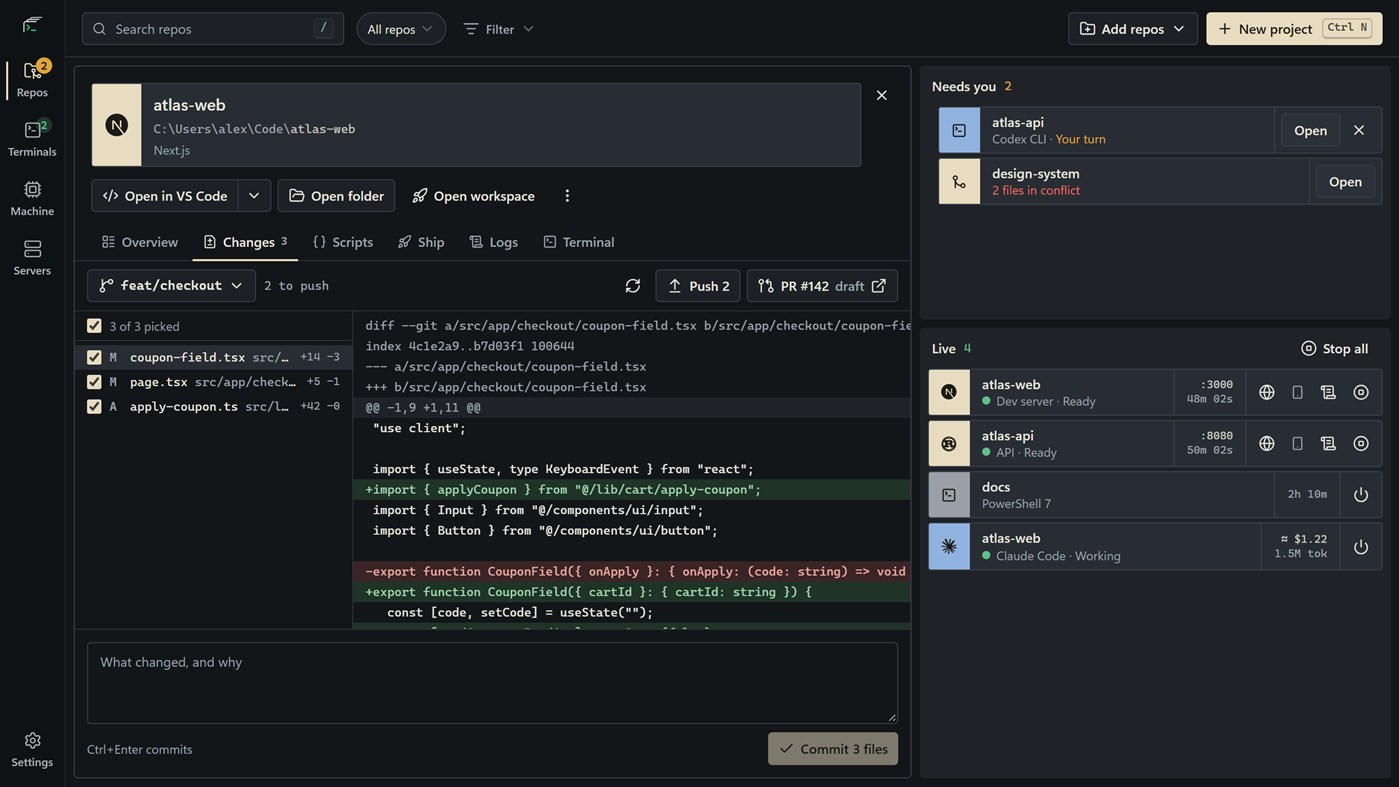The image size is (1399, 787).
Task: Open the more options kebab menu
Action: 567,196
